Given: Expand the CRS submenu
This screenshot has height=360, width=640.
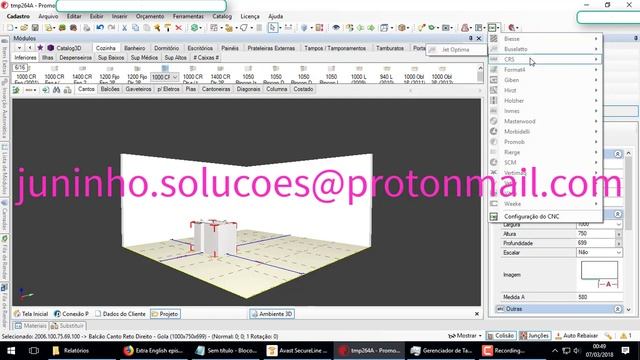Looking at the screenshot, I should click(x=545, y=60).
